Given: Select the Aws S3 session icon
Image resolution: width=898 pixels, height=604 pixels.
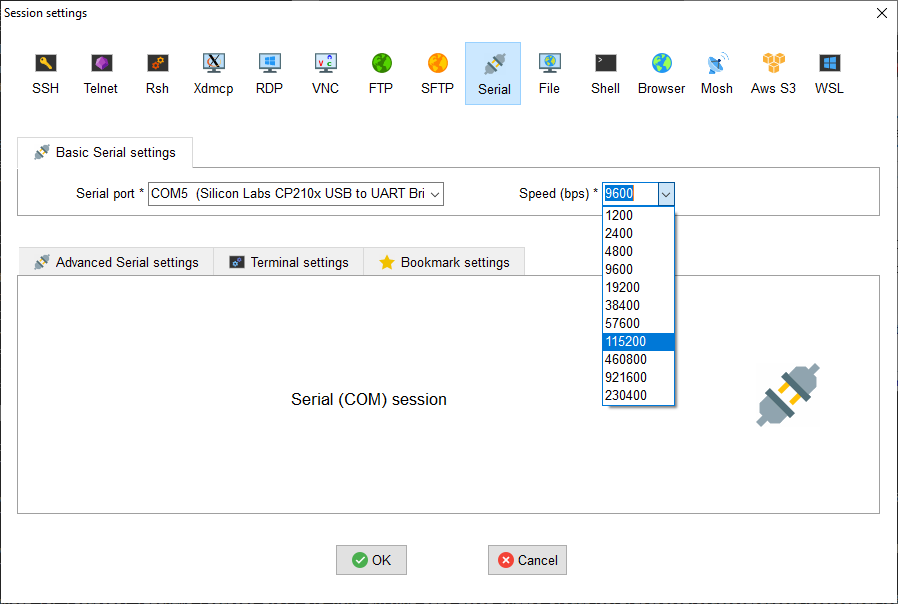Looking at the screenshot, I should click(773, 73).
